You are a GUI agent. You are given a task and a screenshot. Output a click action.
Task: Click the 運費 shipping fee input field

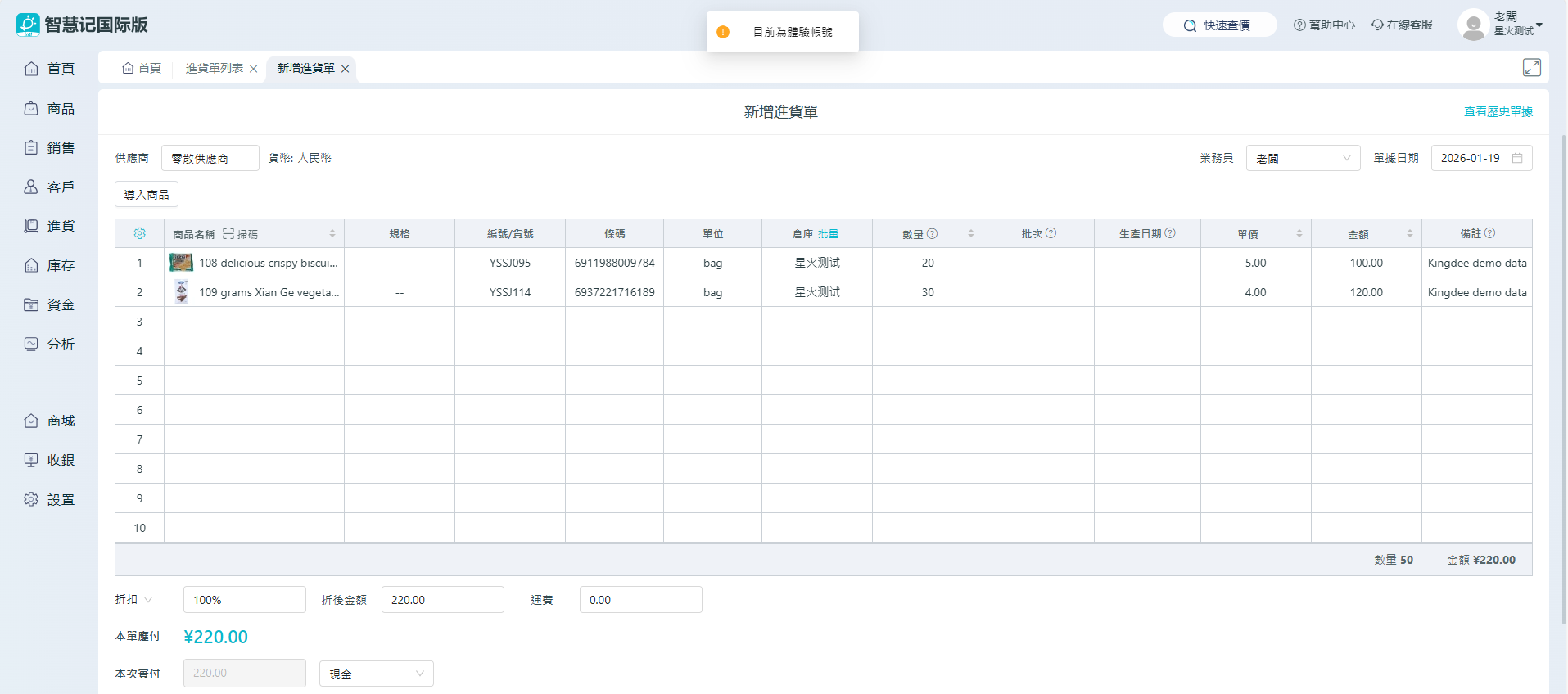(640, 600)
